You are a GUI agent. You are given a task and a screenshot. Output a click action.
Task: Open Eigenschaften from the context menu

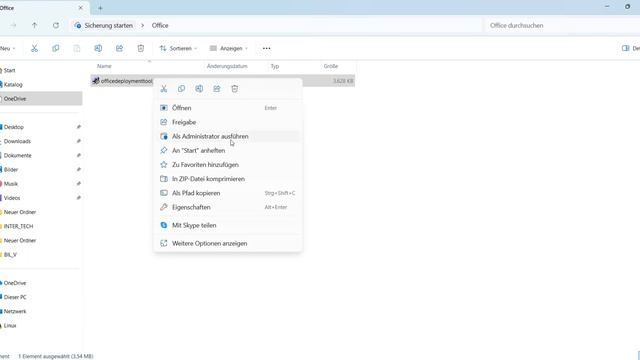228,207
